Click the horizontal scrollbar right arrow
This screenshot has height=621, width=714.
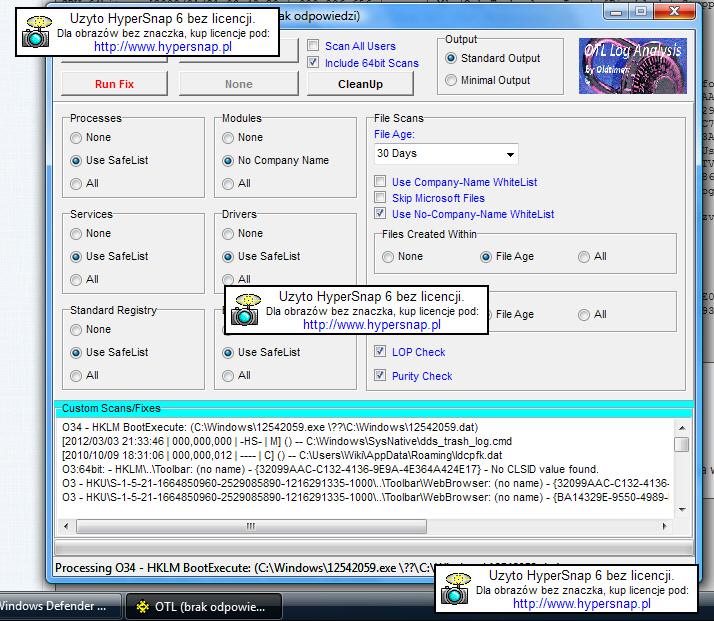pyautogui.click(x=664, y=526)
